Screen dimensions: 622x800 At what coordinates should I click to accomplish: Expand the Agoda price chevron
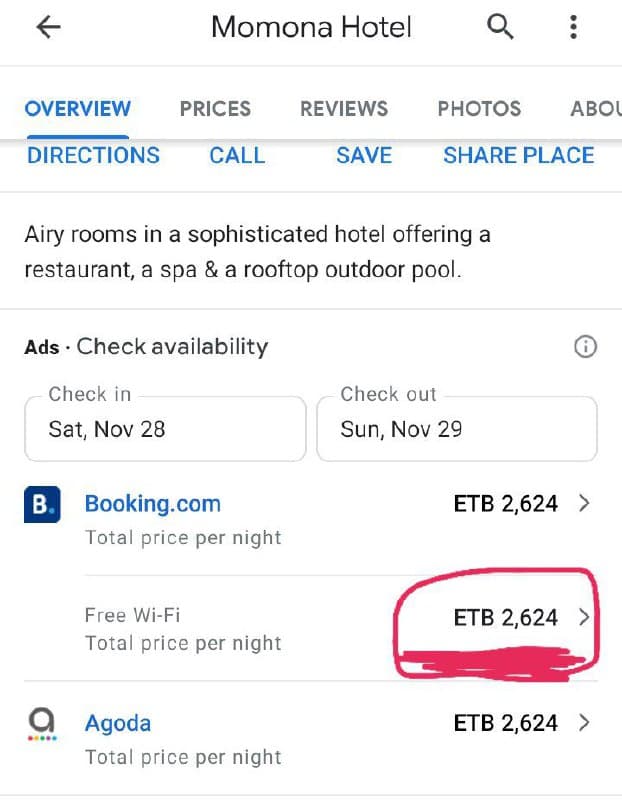[x=584, y=723]
